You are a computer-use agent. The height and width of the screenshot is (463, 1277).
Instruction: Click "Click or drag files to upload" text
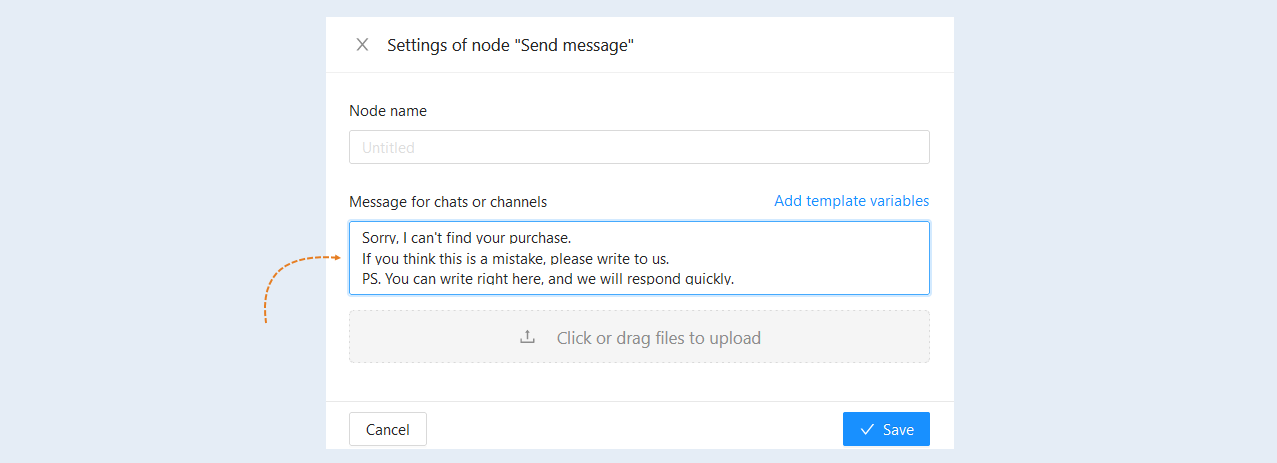(x=659, y=338)
